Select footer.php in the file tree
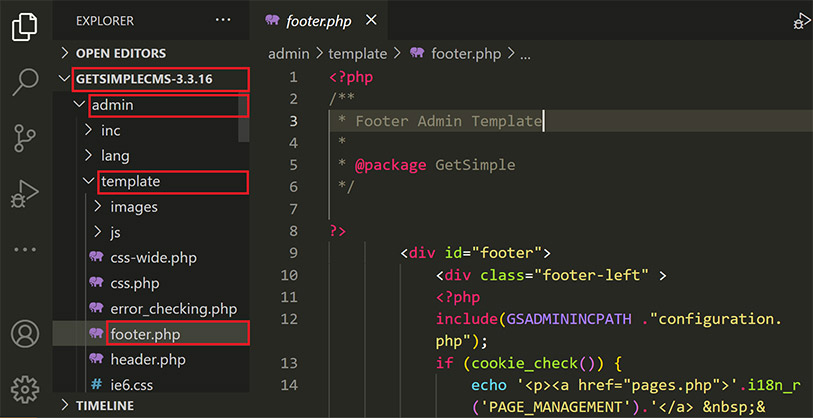Viewport: 813px width, 418px height. (150, 335)
